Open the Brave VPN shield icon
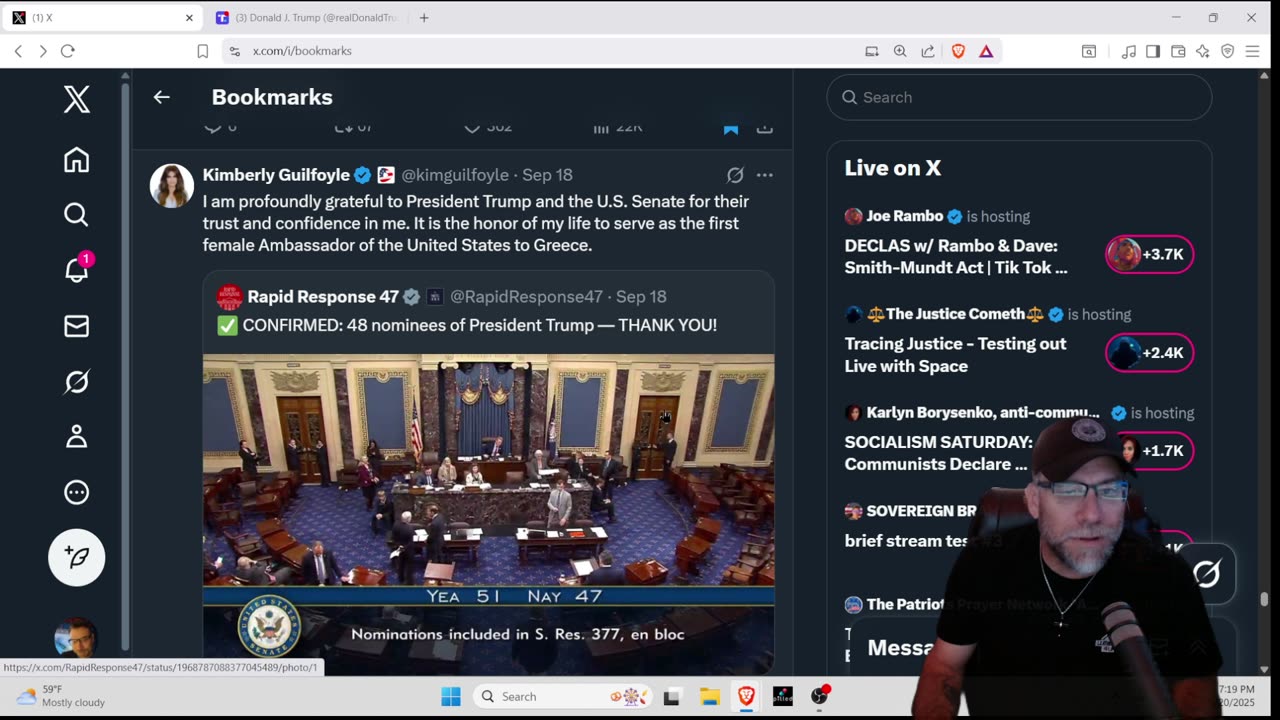 (1228, 51)
